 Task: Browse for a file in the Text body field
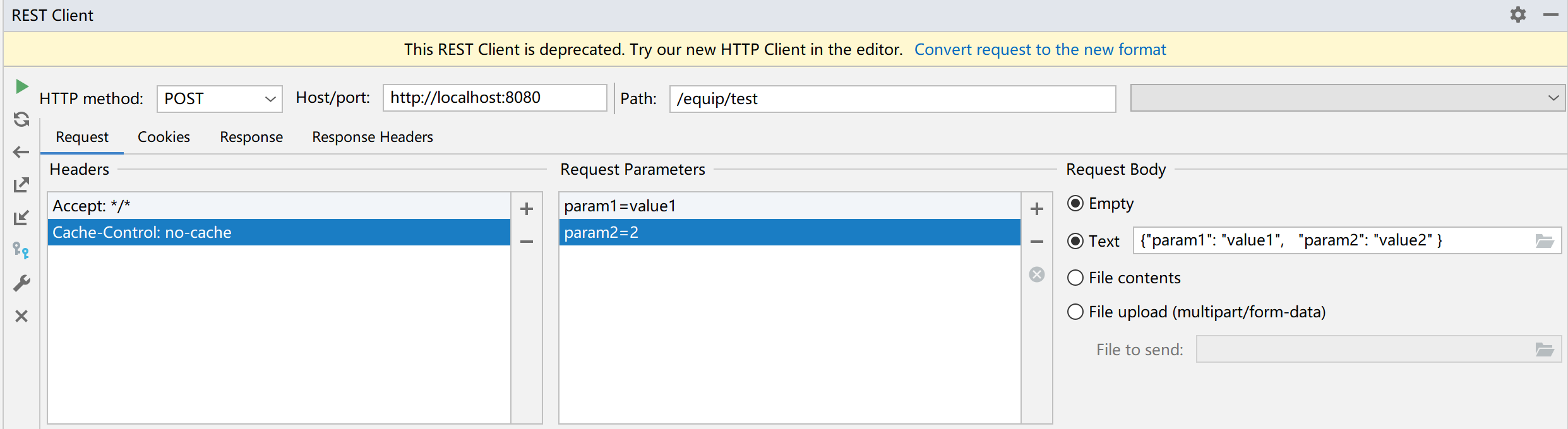1545,240
